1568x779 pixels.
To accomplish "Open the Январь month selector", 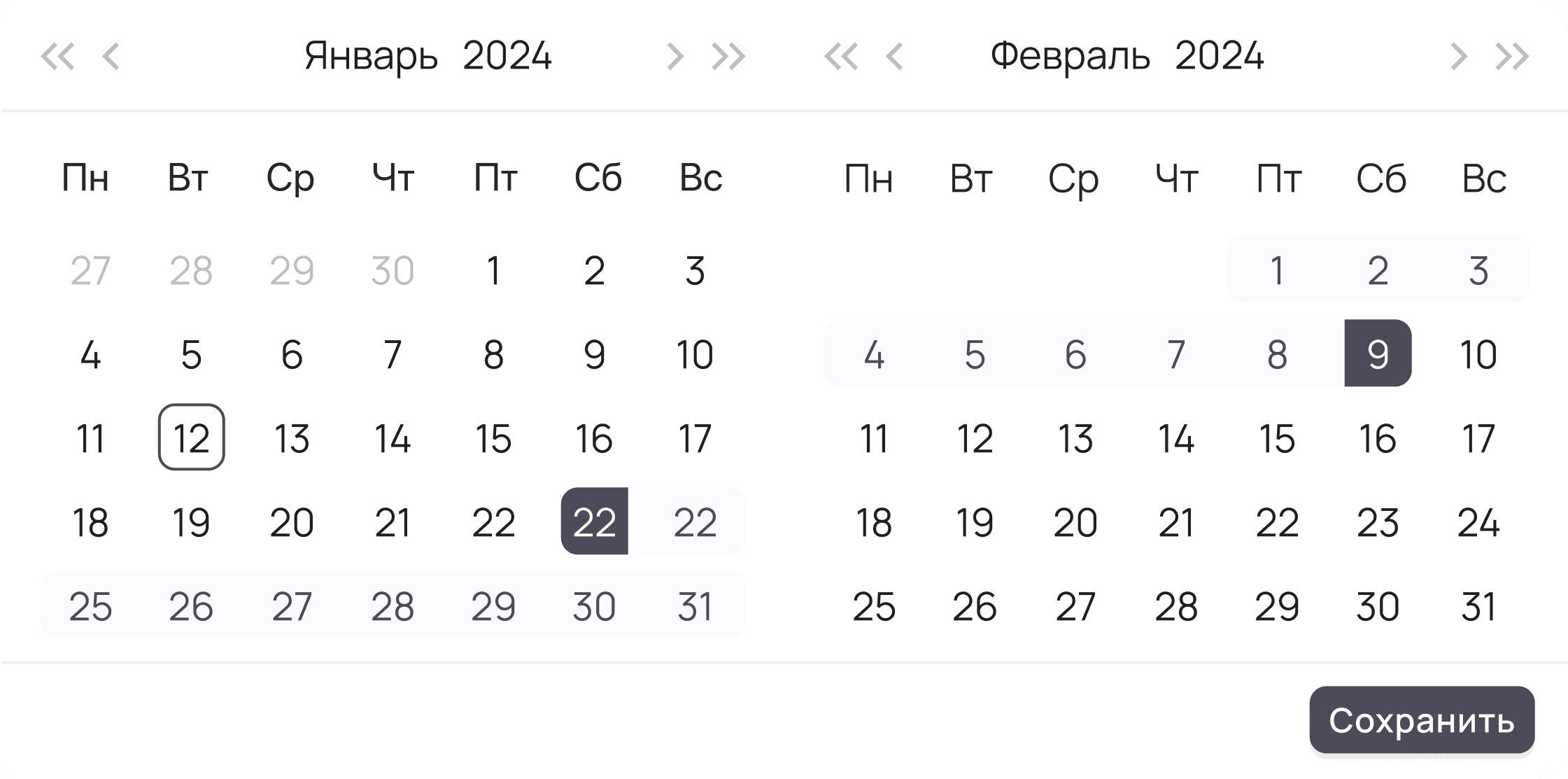I will click(x=372, y=57).
